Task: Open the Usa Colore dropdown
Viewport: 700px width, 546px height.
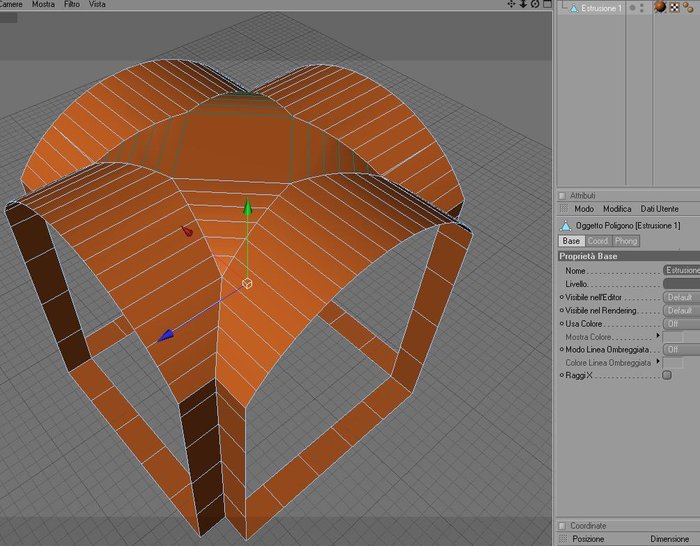Action: 681,324
